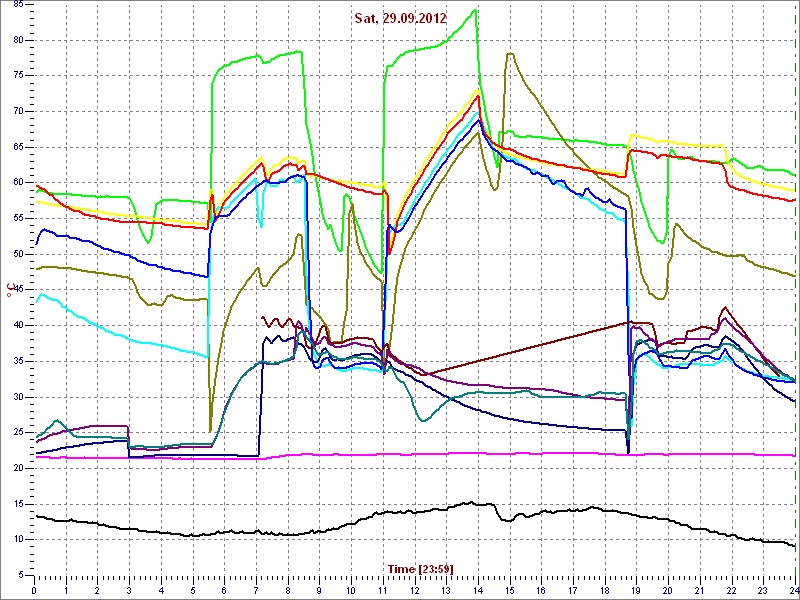Click the 30 label on the temperature axis
800x600 pixels.
pos(18,397)
